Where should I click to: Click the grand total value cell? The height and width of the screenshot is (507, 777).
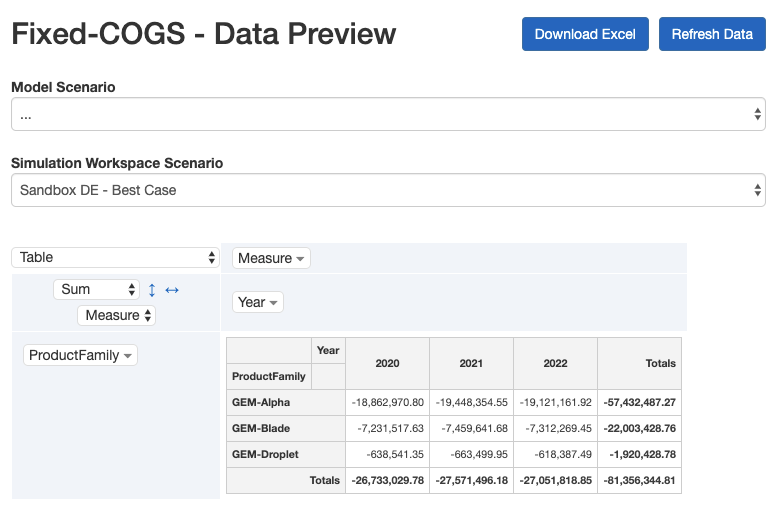tap(639, 480)
